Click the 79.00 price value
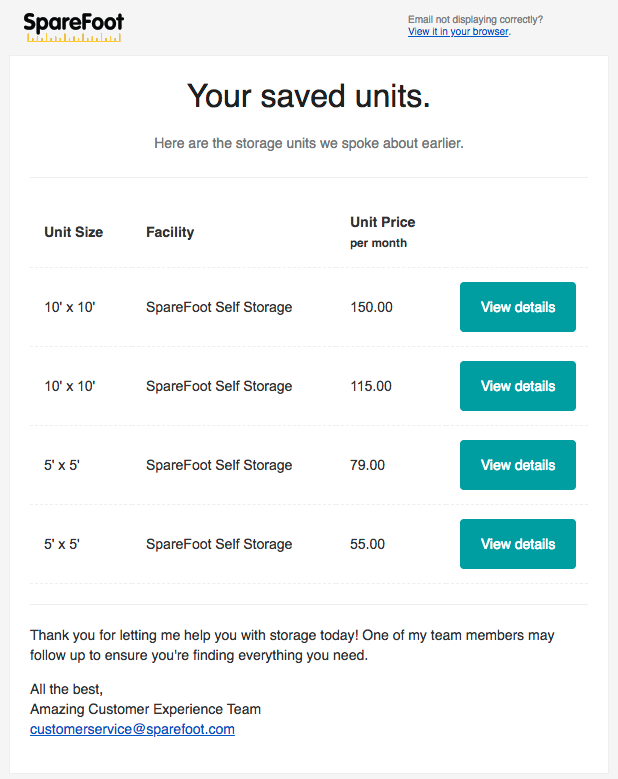Viewport: 618px width, 779px height. pyautogui.click(x=367, y=465)
